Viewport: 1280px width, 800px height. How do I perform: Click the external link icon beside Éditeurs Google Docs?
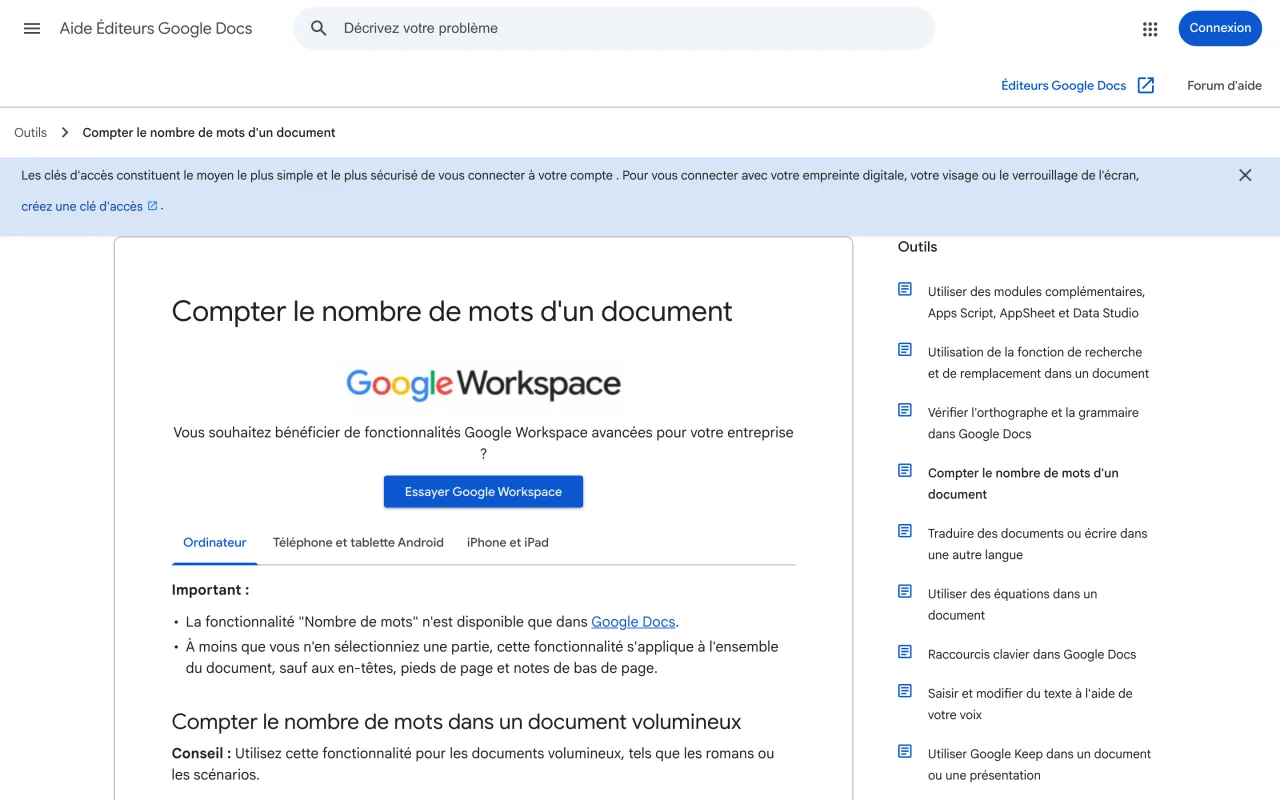[x=1146, y=86]
